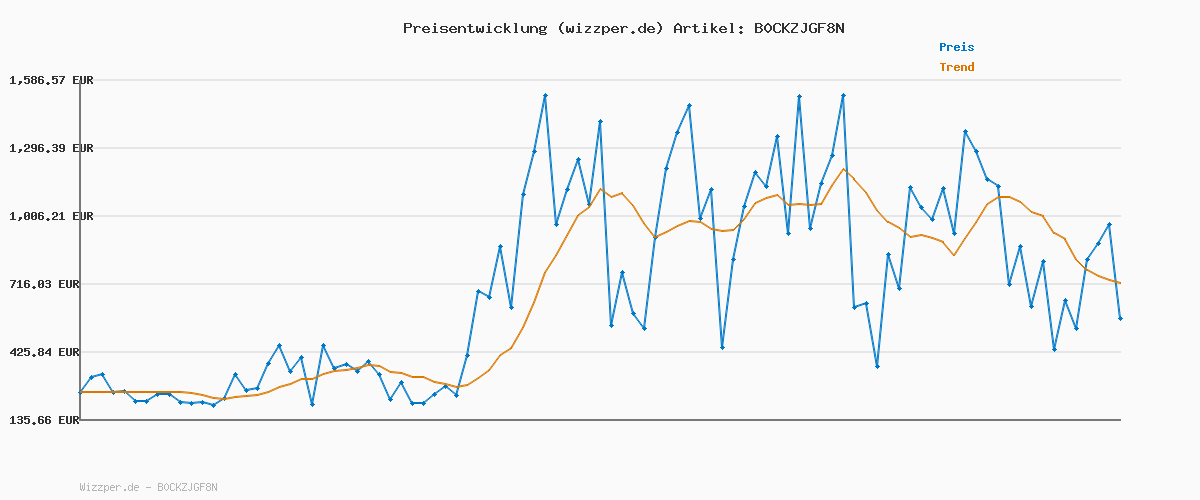Click the Wizzper.de watermark at bottom left
Screen dimensions: 1200x500
148,487
